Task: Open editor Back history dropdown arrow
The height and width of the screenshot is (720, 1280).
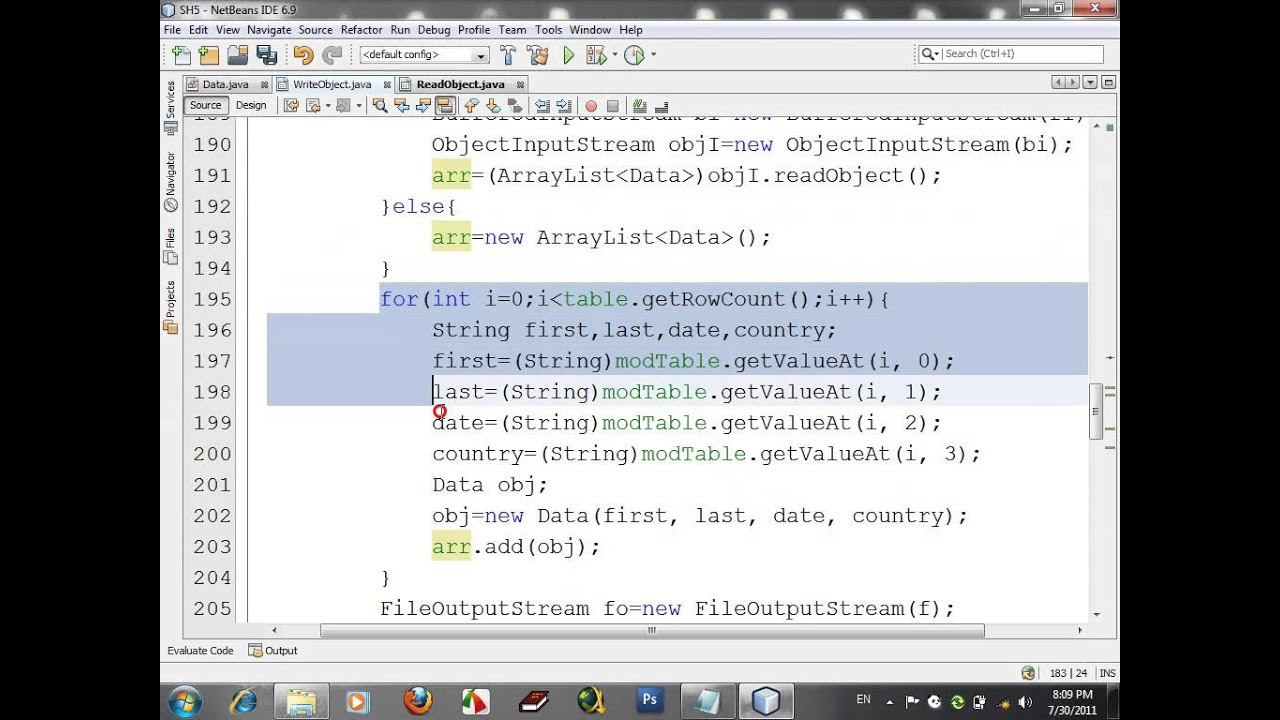Action: coord(328,105)
